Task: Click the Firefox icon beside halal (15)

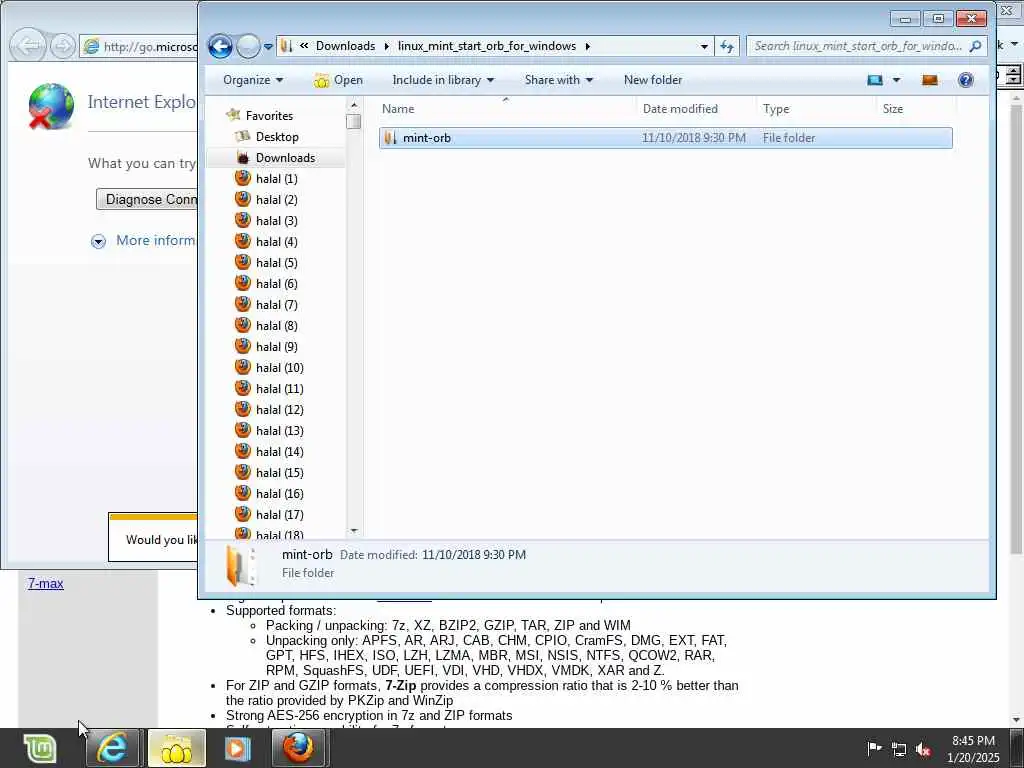Action: (x=243, y=472)
